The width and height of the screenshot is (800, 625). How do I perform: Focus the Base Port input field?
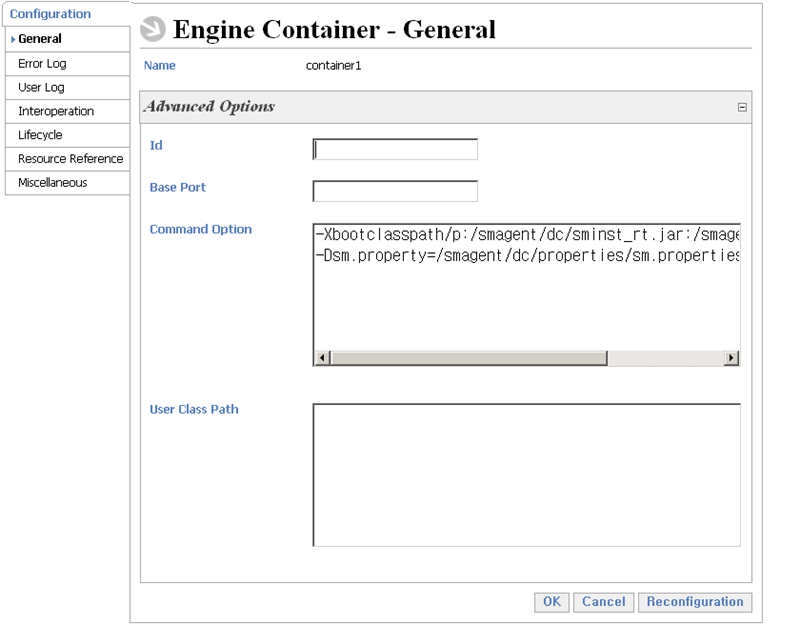point(395,191)
